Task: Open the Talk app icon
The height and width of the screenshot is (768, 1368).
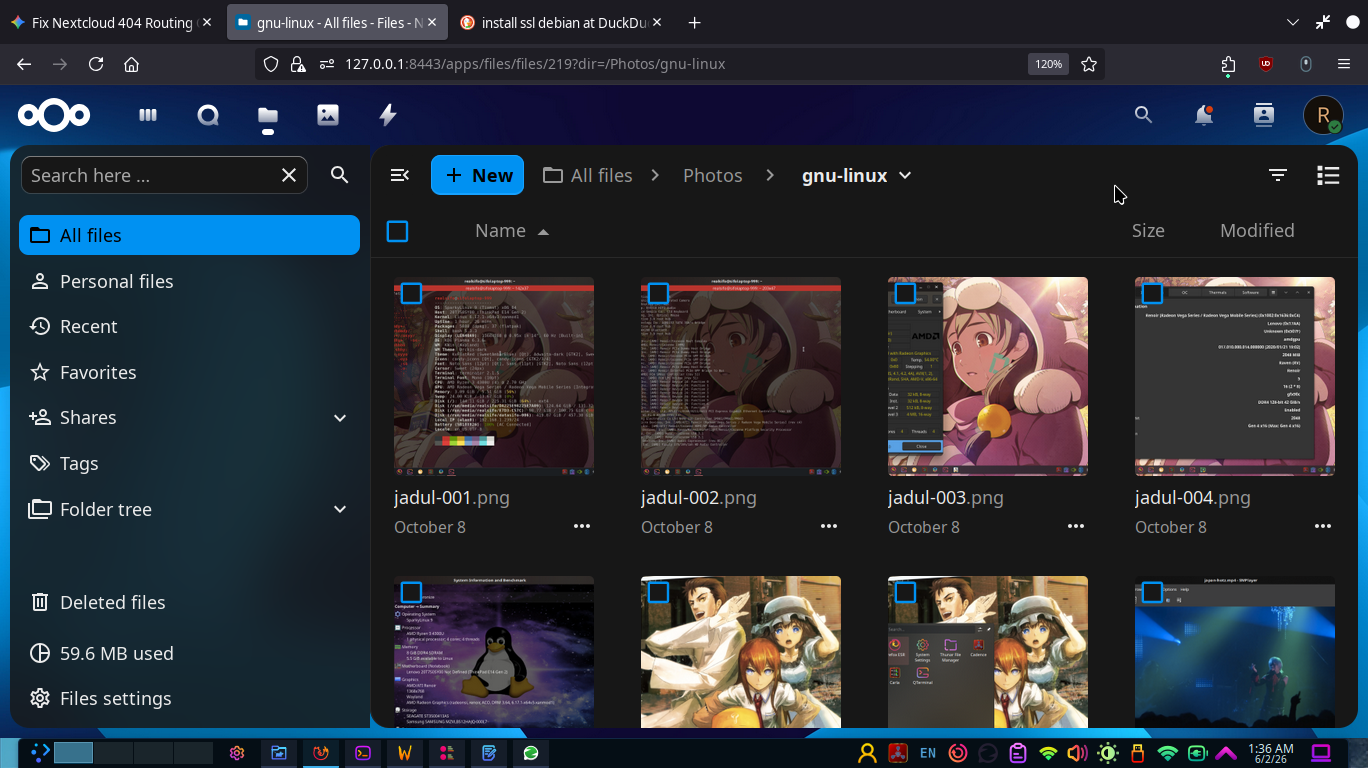Action: tap(208, 116)
